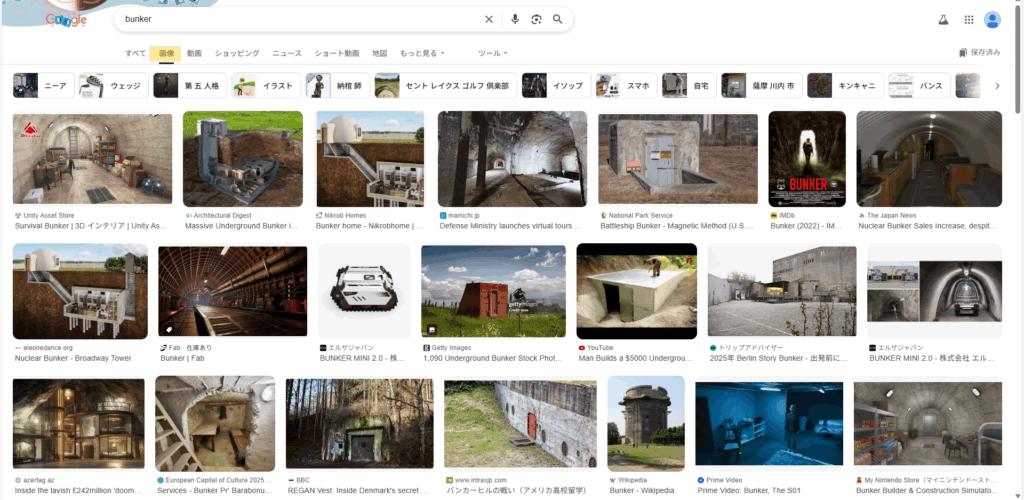The image size is (1024, 500).
Task: Switch to the 動画 tab
Action: pyautogui.click(x=194, y=53)
